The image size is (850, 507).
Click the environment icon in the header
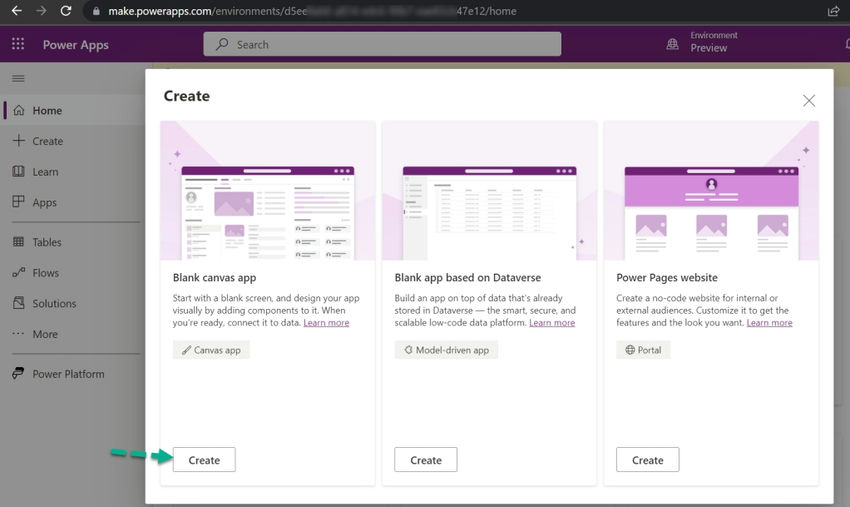672,44
